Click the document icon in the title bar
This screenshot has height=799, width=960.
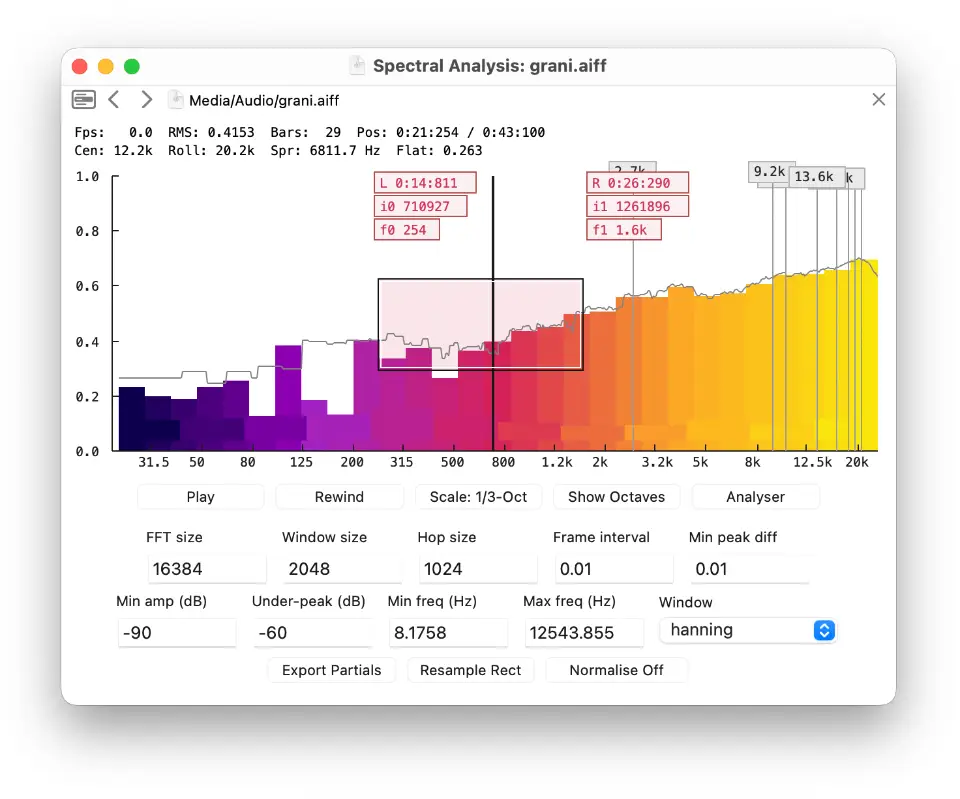[357, 66]
